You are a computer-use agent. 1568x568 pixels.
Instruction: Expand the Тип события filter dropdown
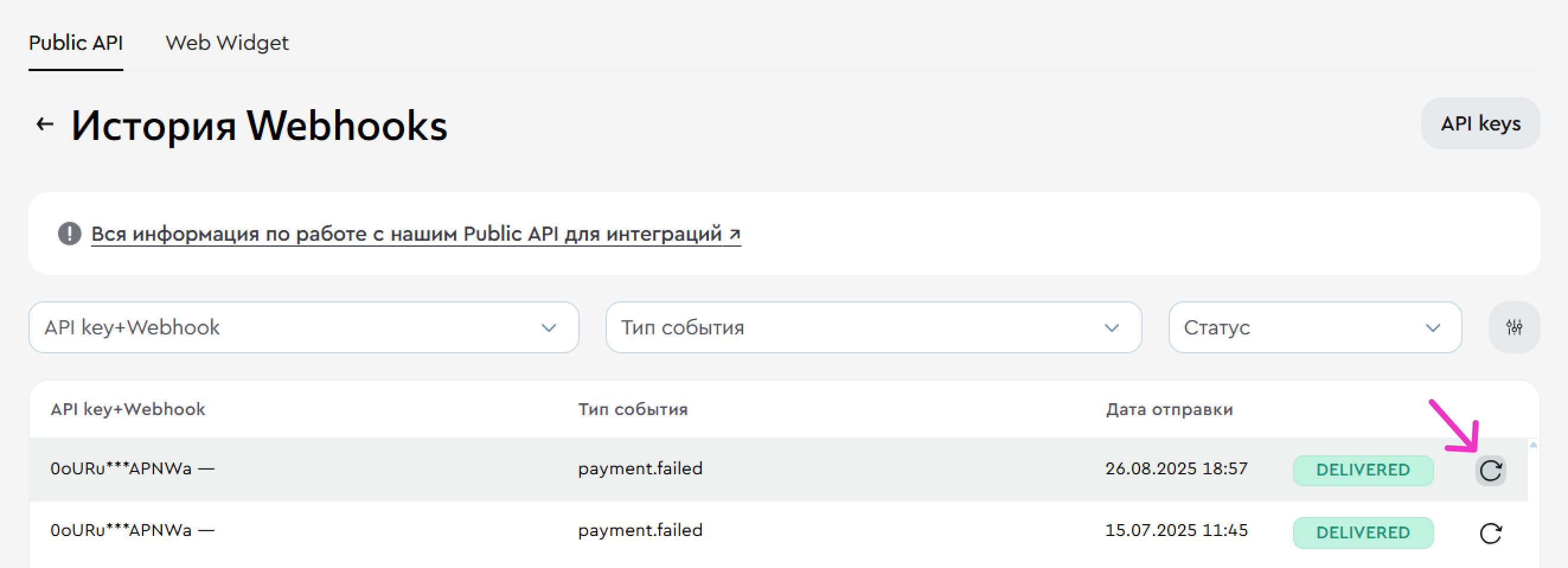(x=873, y=327)
